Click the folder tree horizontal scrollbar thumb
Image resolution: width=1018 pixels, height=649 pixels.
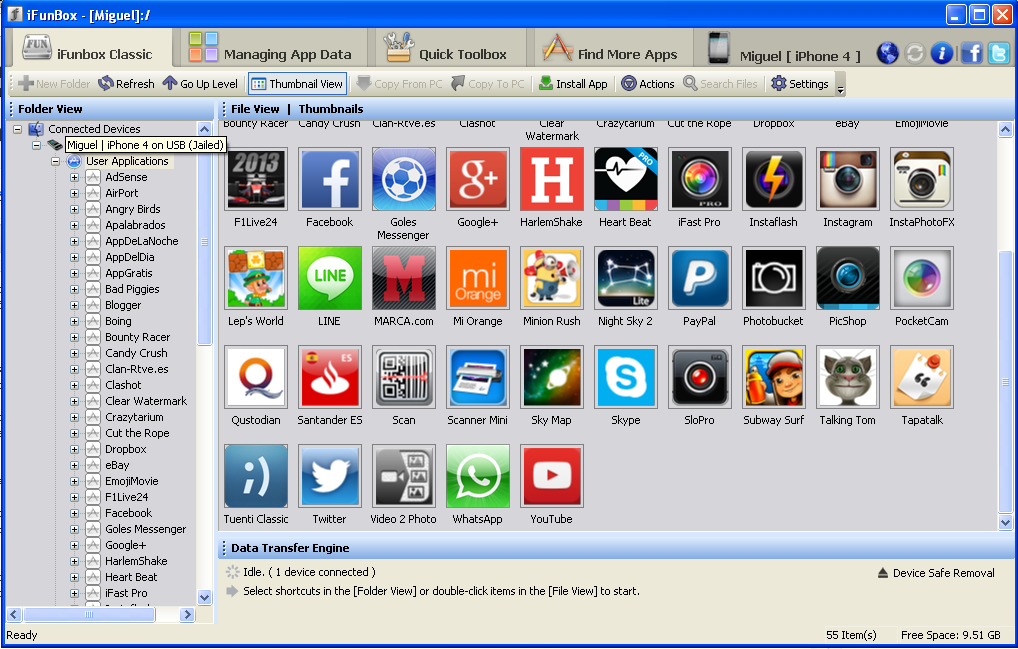click(89, 614)
